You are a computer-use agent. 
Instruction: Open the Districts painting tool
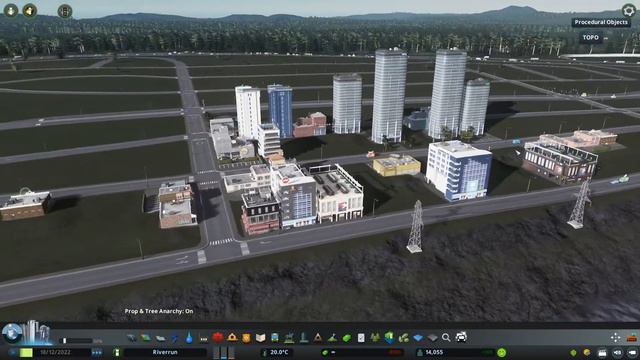(x=160, y=338)
